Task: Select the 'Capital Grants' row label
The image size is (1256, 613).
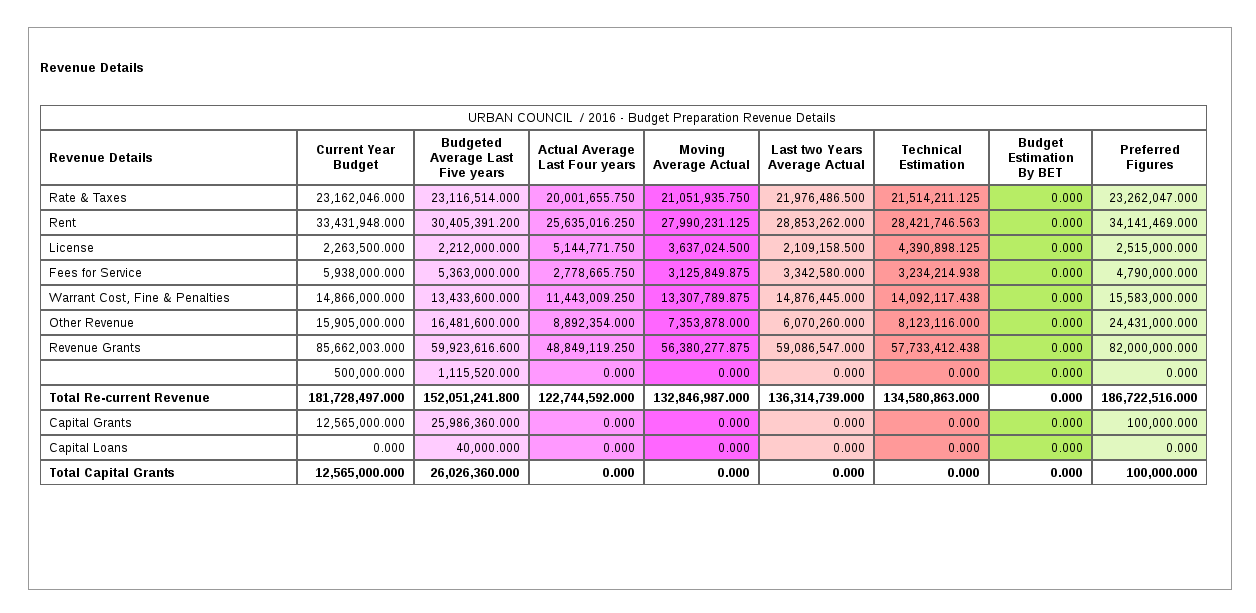Action: 90,423
